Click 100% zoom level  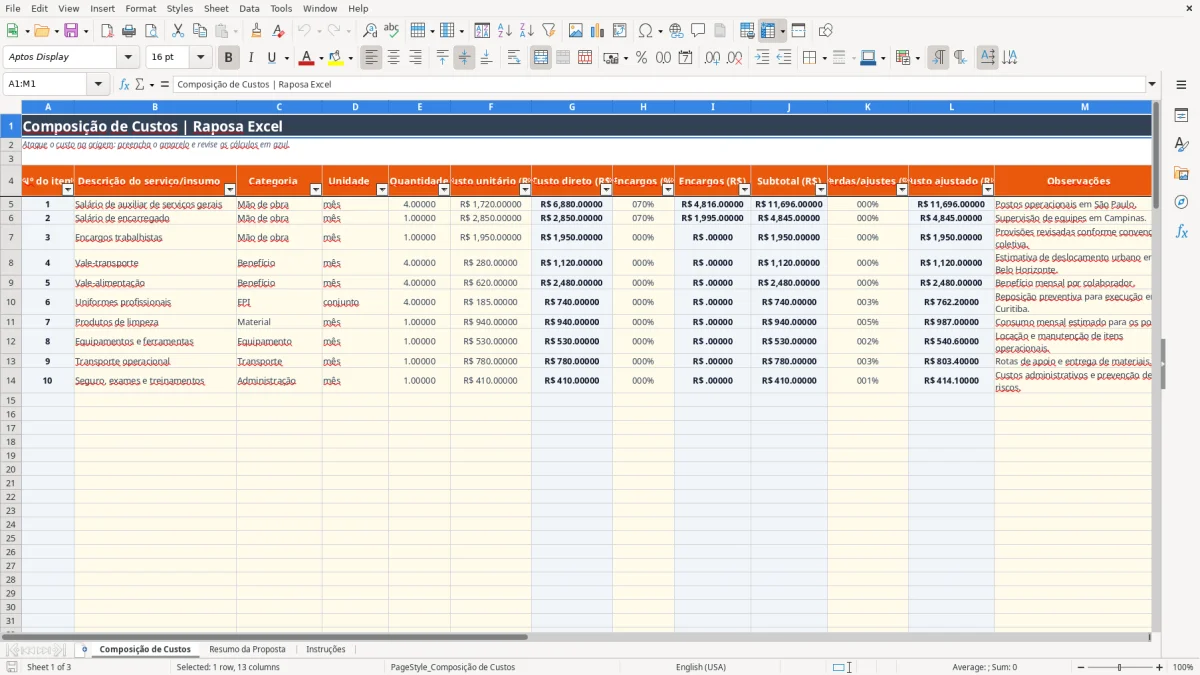pyautogui.click(x=1183, y=667)
